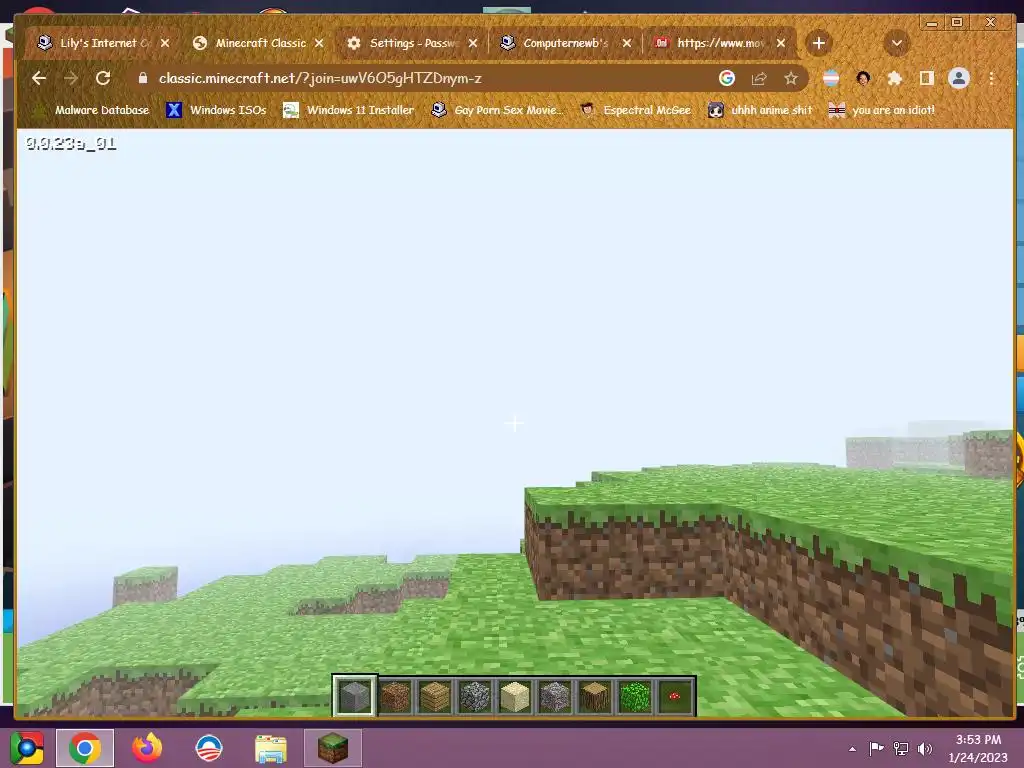This screenshot has width=1024, height=768.
Task: Click the face avatar extension icon
Action: coord(863,78)
